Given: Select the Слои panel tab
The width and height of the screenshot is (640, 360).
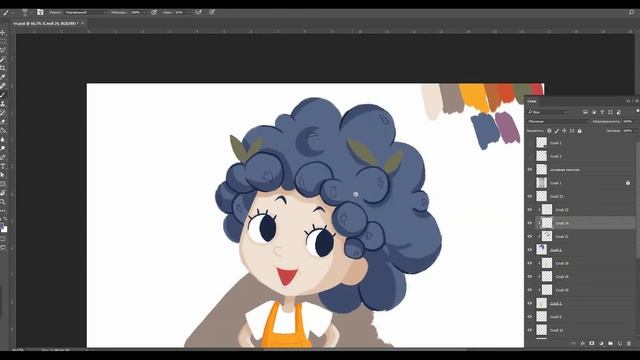Looking at the screenshot, I should click(531, 101).
